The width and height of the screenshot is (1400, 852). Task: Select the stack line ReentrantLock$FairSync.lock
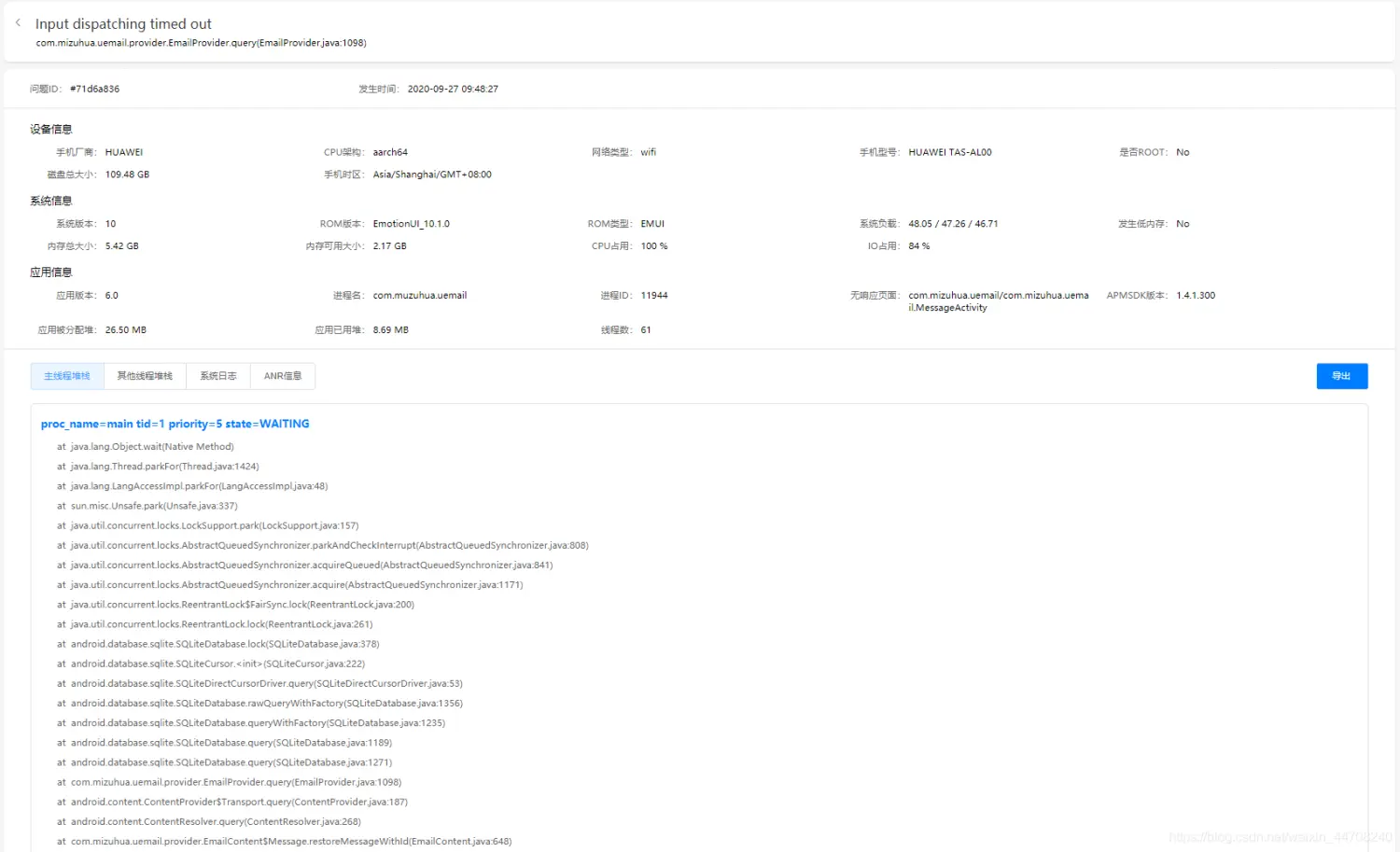pos(235,605)
